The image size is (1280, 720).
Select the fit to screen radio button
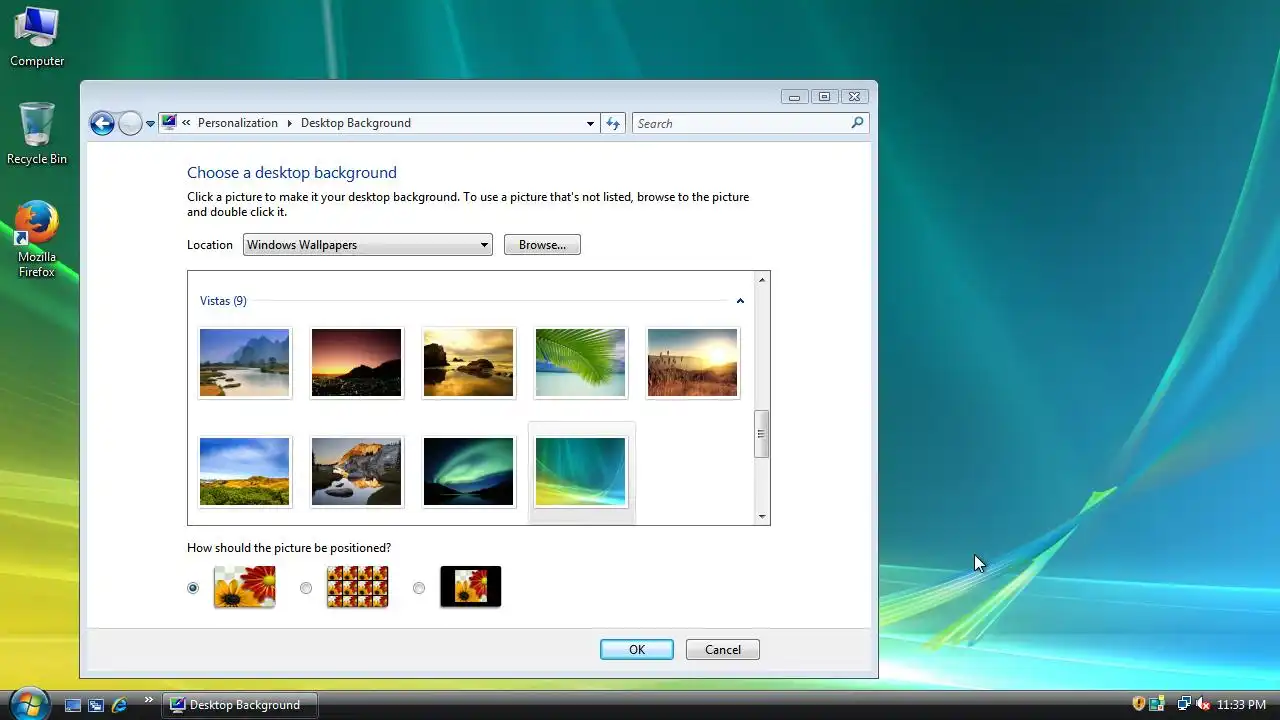pyautogui.click(x=193, y=588)
